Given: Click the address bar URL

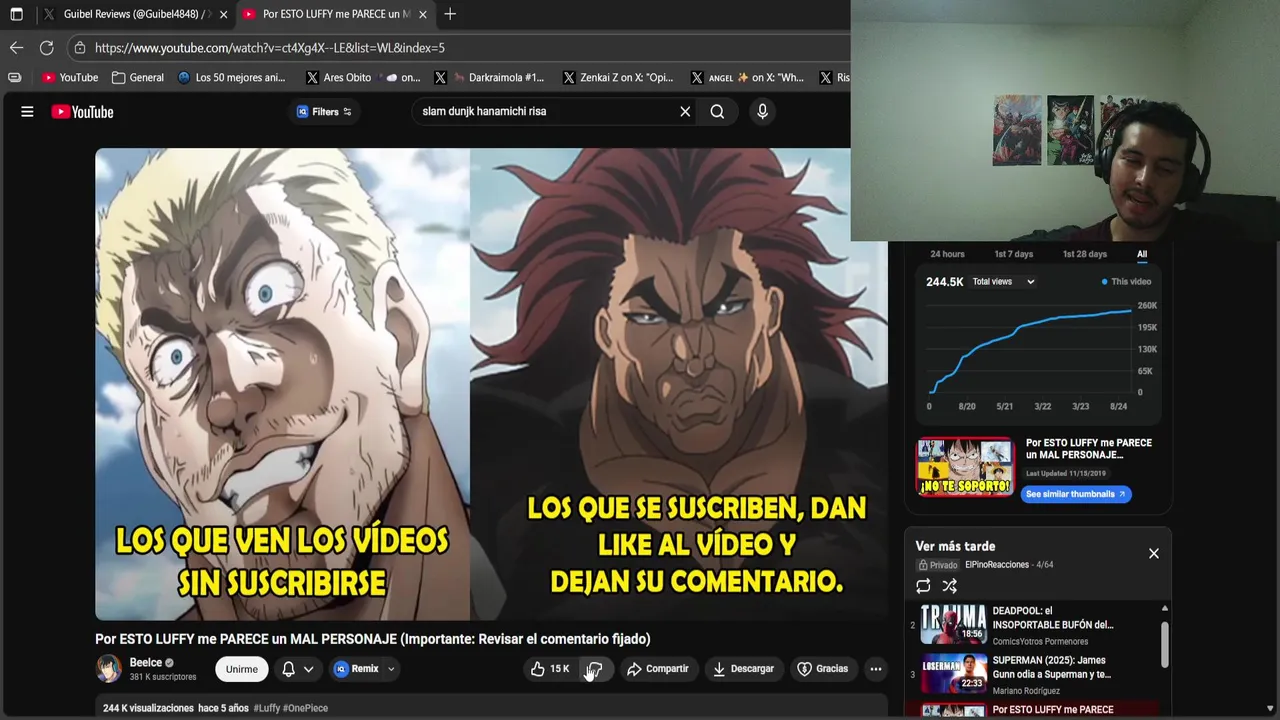Looking at the screenshot, I should tap(270, 48).
